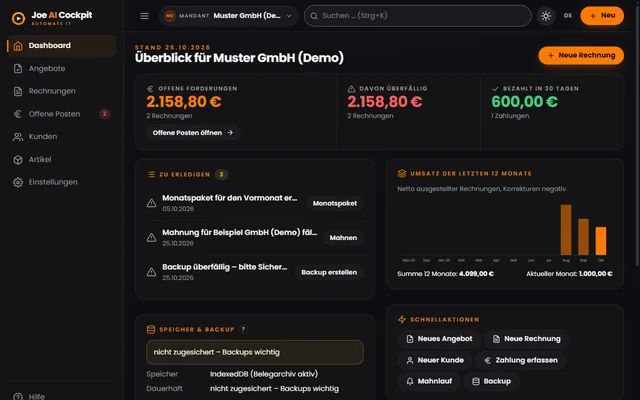The width and height of the screenshot is (640, 400).
Task: Click the Neuer Kunde quick action
Action: coord(435,360)
